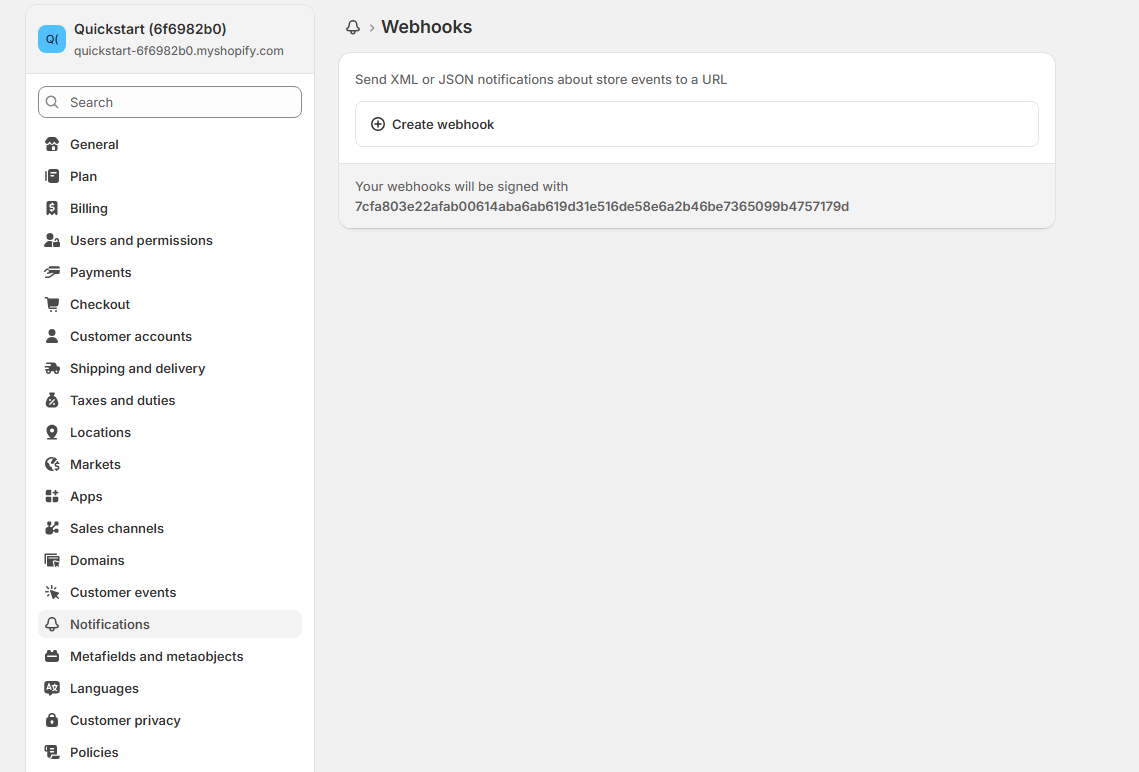Open the Users and permissions settings

click(141, 240)
